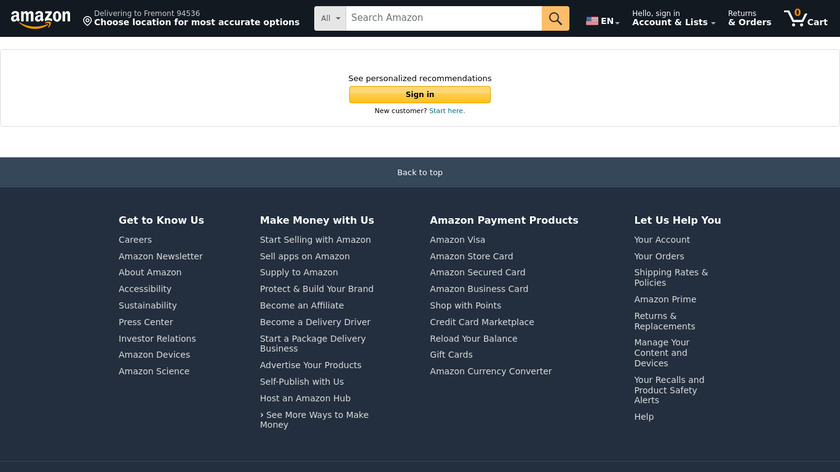Go to Your Account in footer
This screenshot has height=472, width=840.
click(x=662, y=240)
